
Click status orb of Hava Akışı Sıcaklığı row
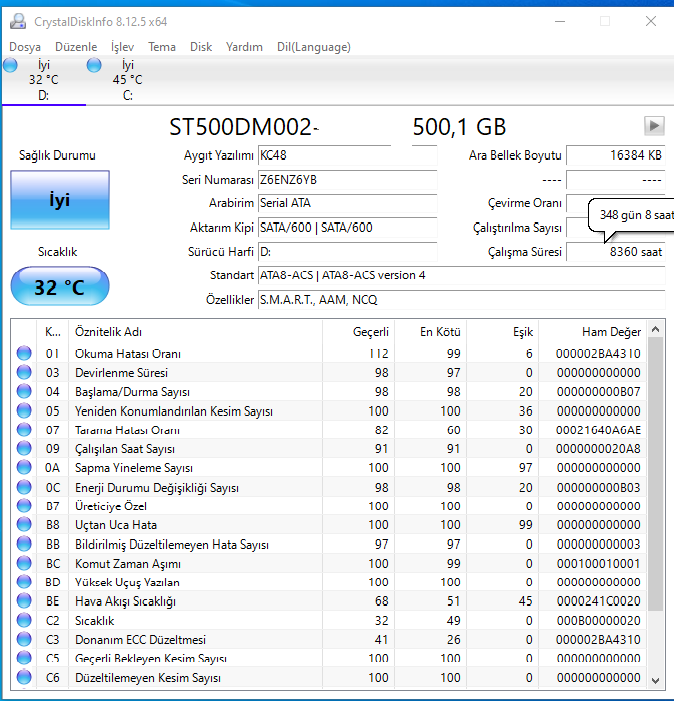24,600
